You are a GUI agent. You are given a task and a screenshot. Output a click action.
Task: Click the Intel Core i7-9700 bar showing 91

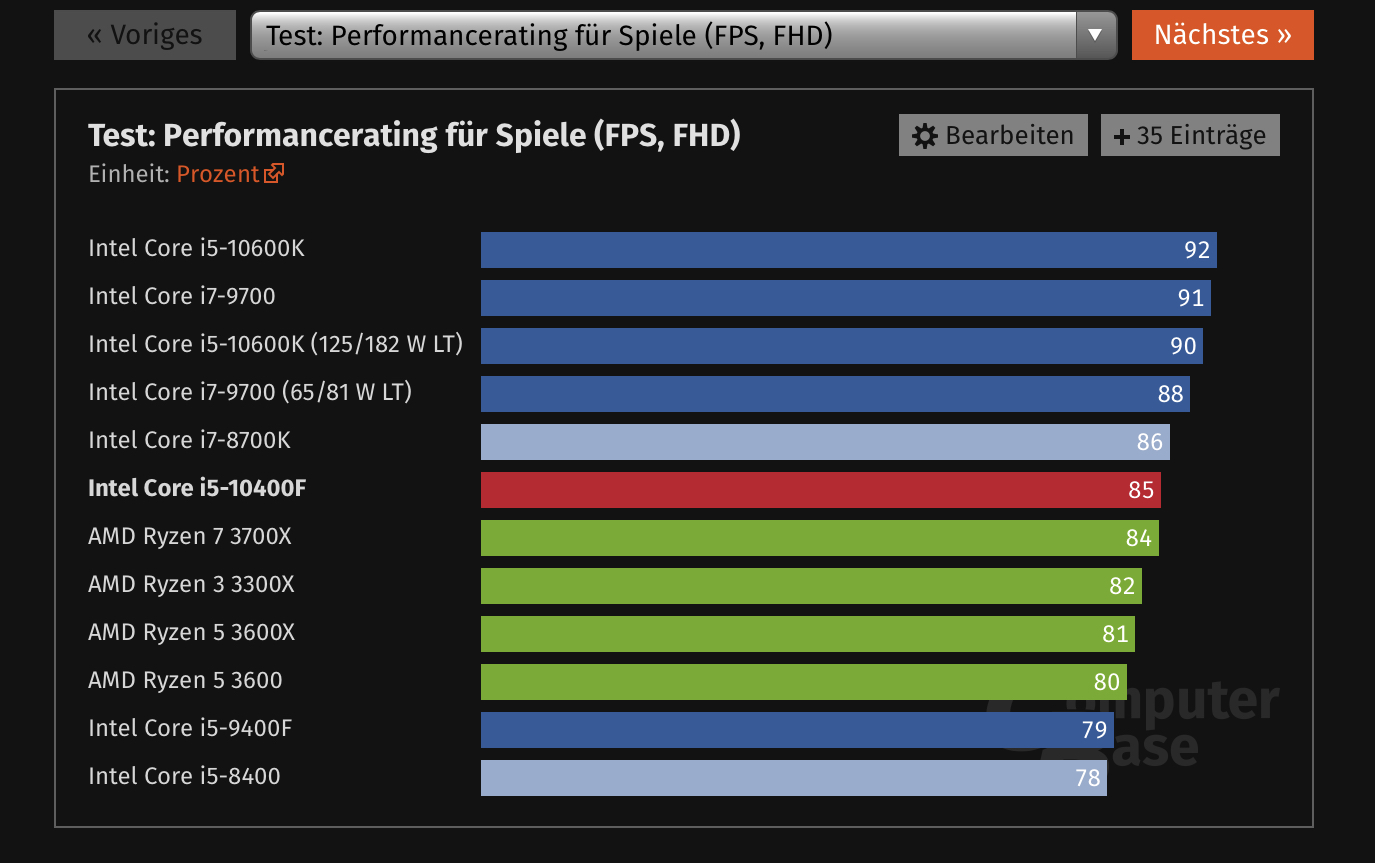(845, 298)
